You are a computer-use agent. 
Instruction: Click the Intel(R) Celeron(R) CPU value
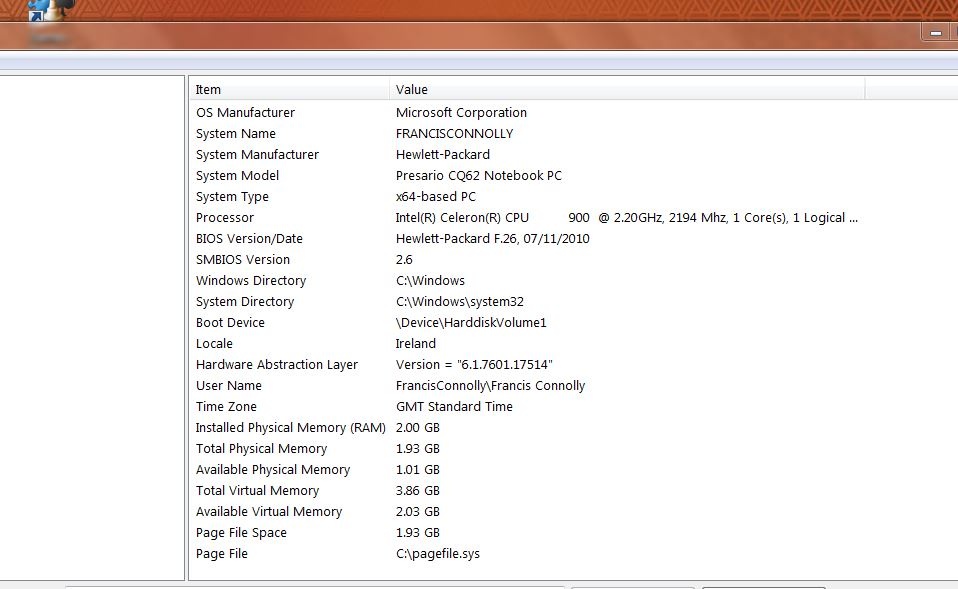[627, 218]
